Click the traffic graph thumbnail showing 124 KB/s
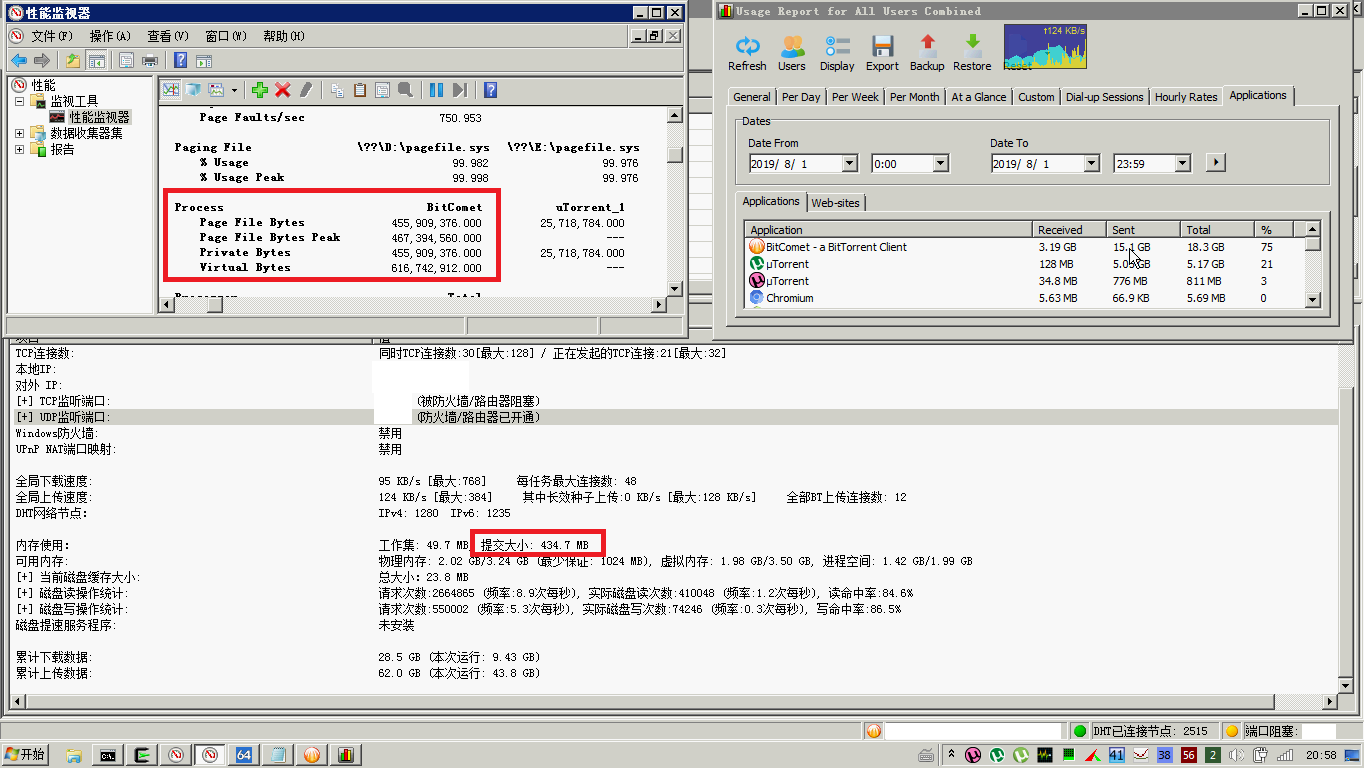This screenshot has height=768, width=1364. [x=1045, y=46]
